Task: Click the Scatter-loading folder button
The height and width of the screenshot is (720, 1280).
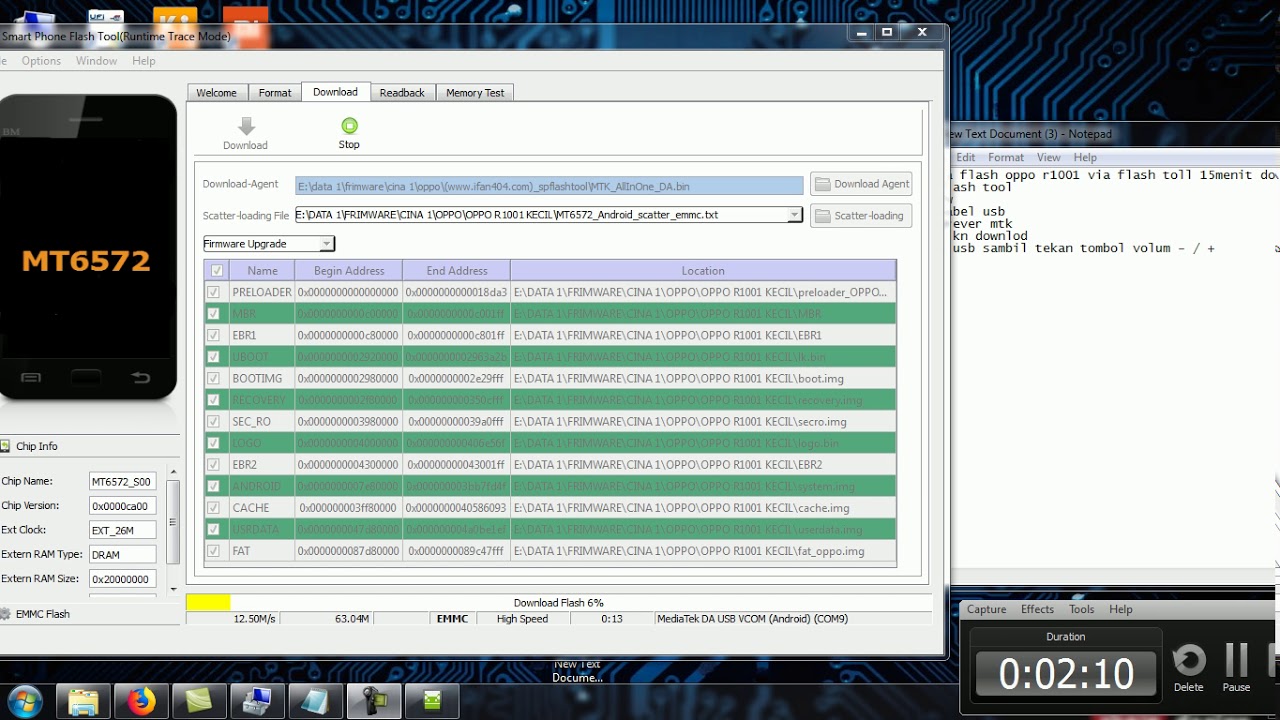Action: pos(861,215)
